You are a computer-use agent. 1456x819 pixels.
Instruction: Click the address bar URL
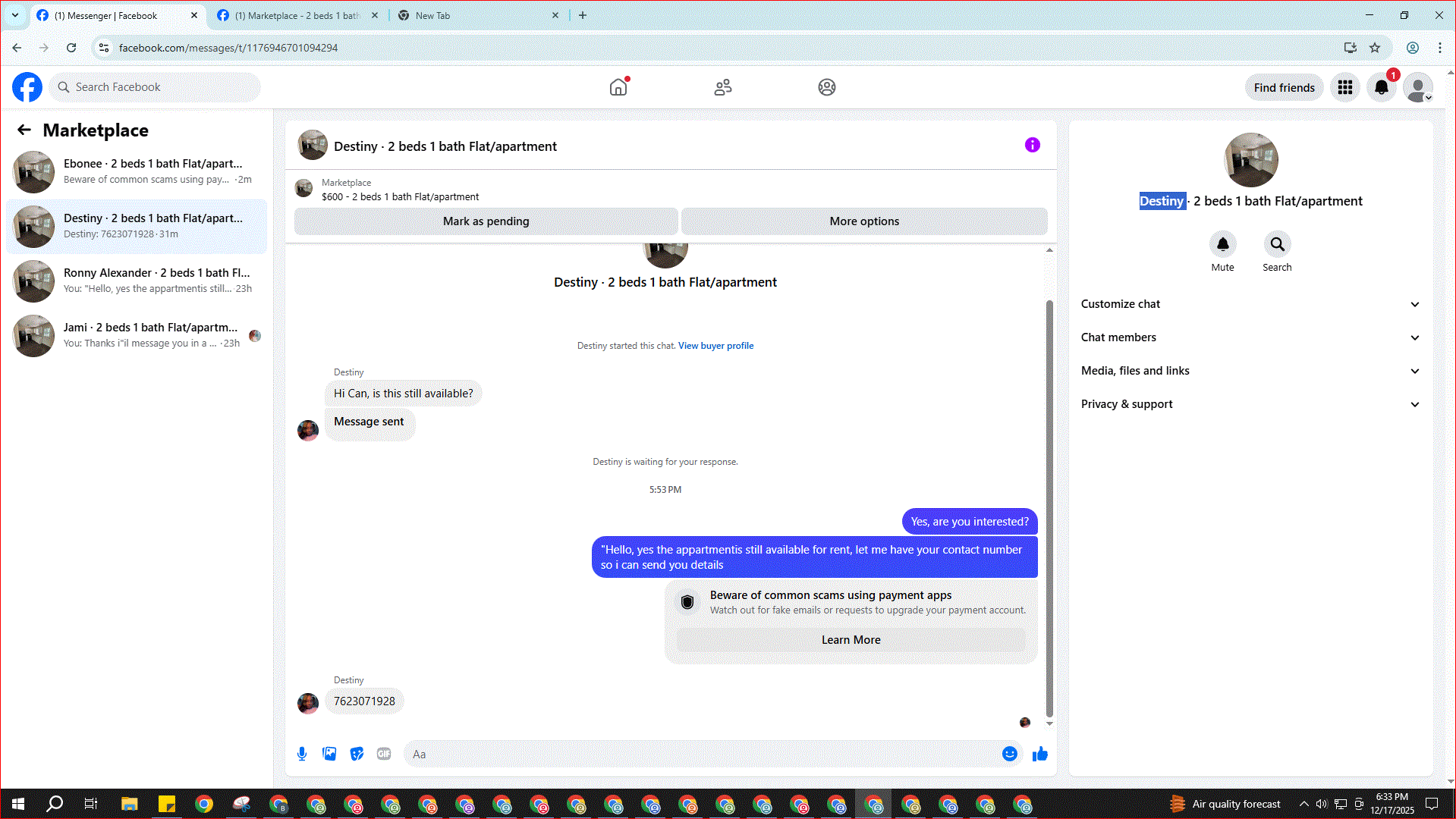(x=228, y=48)
